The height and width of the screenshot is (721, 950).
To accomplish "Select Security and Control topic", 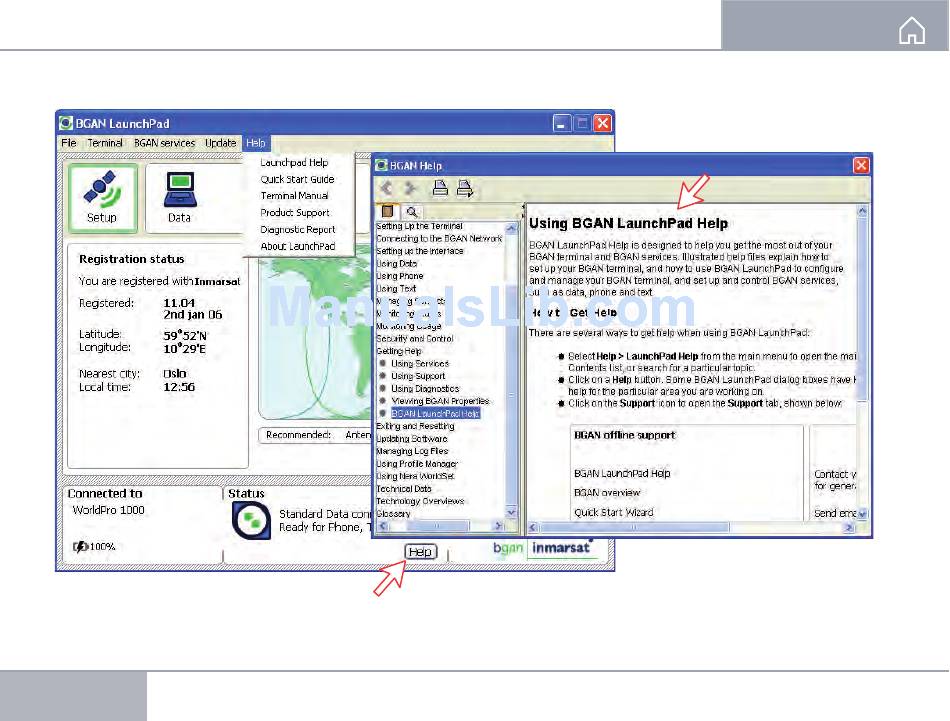I will tap(414, 339).
